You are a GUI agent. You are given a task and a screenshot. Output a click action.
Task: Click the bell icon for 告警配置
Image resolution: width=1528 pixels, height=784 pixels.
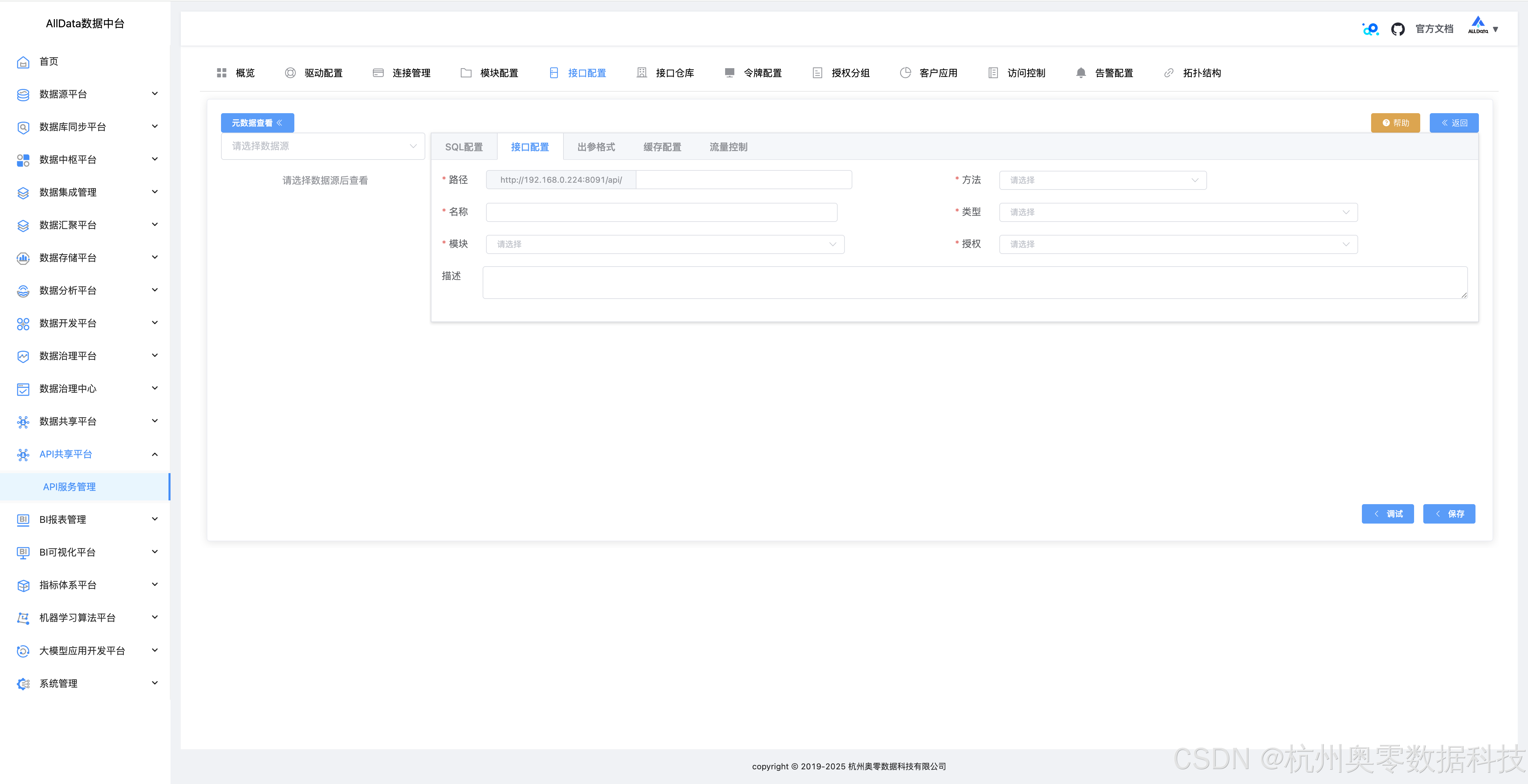pos(1081,73)
